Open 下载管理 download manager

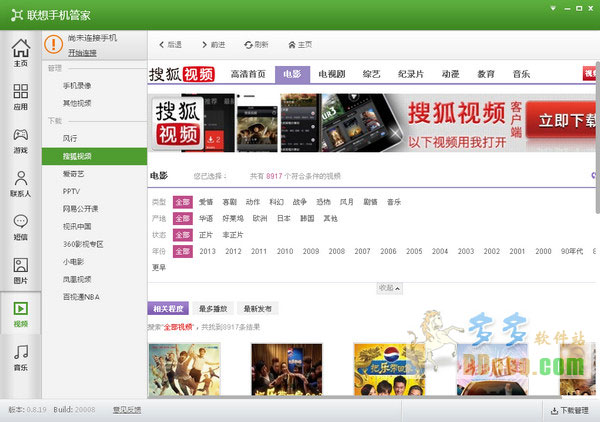[569, 411]
